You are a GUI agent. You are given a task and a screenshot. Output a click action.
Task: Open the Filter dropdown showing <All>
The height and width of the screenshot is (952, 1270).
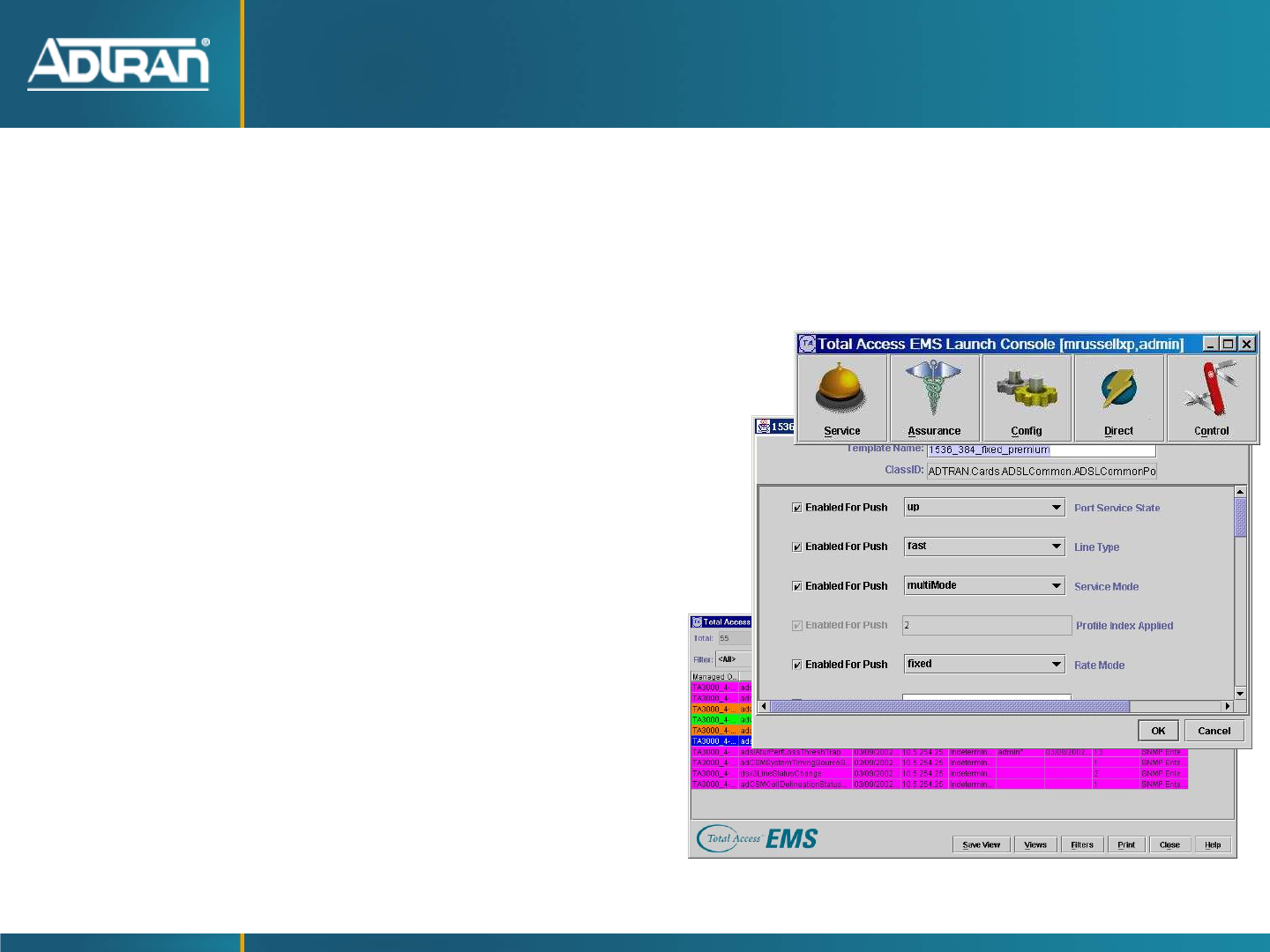734,659
